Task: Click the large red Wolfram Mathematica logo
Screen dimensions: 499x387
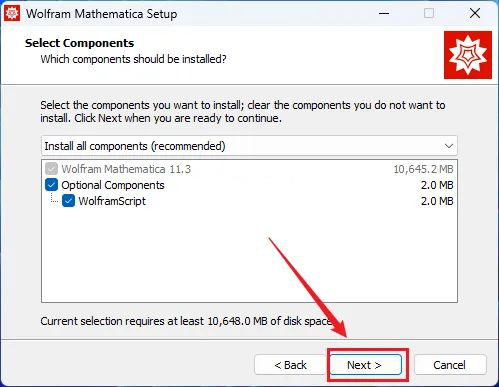Action: click(468, 55)
